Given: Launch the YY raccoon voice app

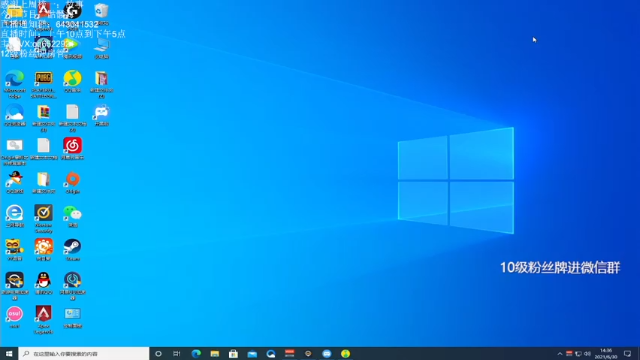Looking at the screenshot, I should 14,247.
